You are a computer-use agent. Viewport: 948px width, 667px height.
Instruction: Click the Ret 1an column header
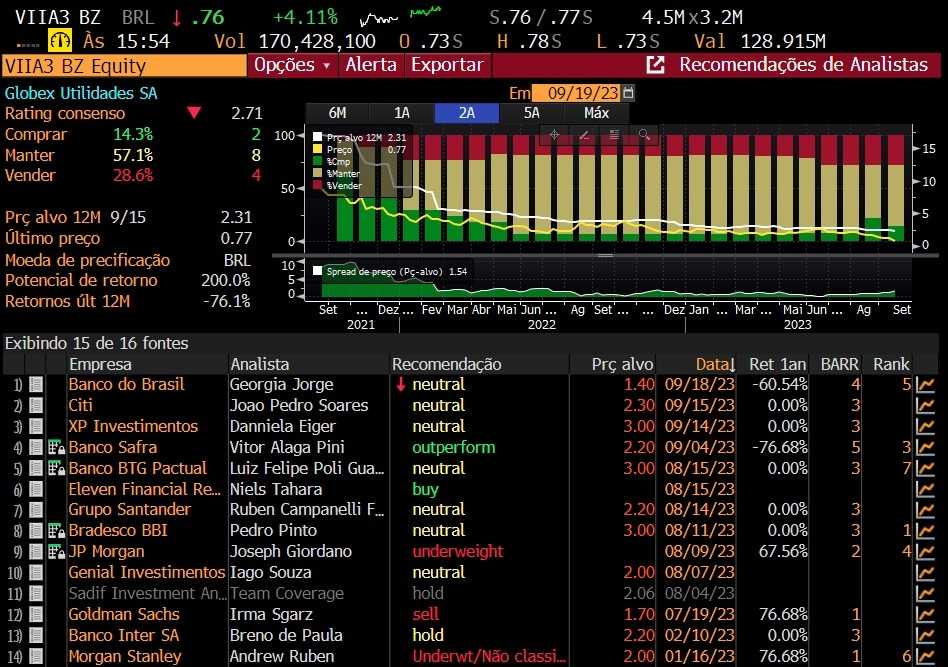click(778, 365)
